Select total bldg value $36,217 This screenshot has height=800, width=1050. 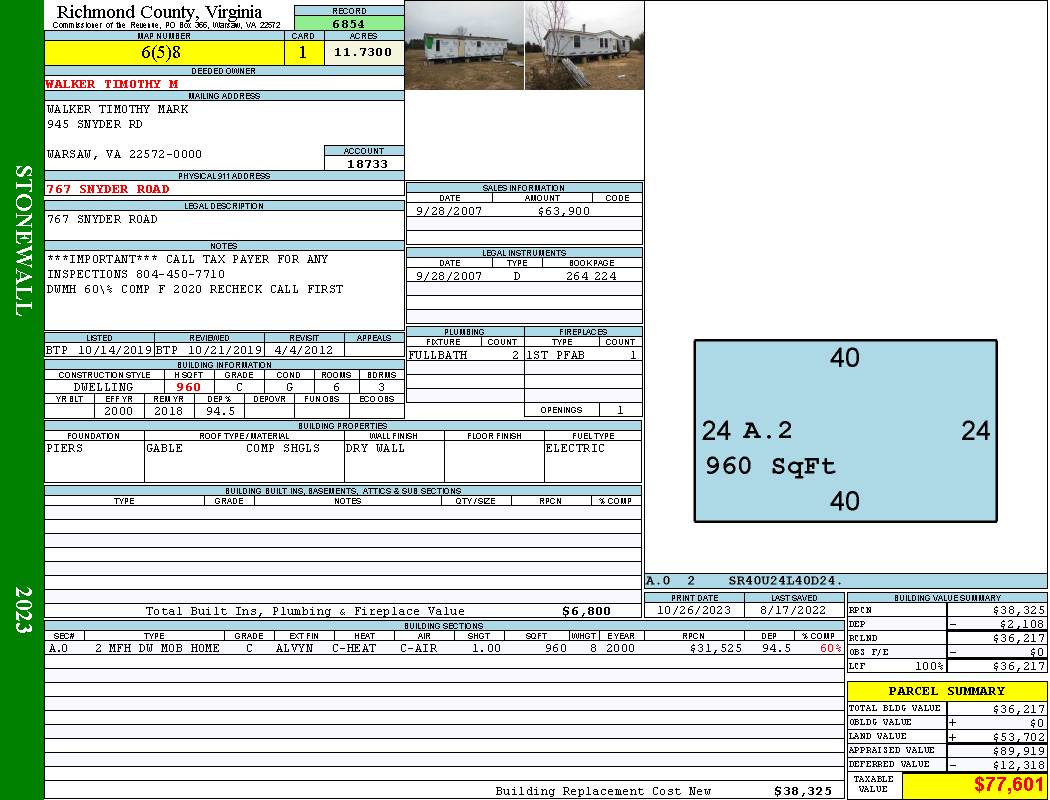tap(1018, 709)
